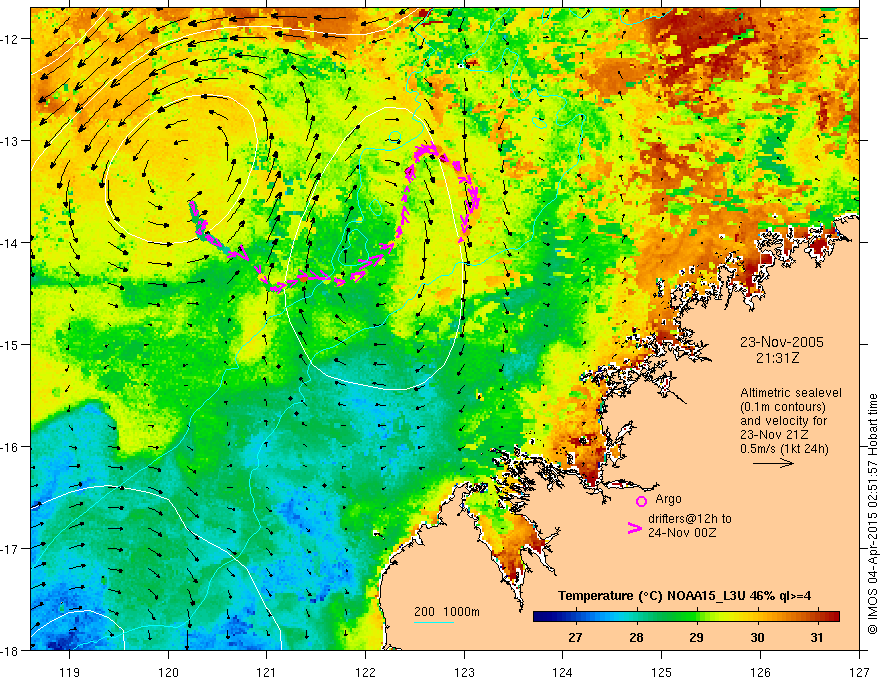Click the temperature color bar
This screenshot has width=880, height=680.
click(x=686, y=617)
